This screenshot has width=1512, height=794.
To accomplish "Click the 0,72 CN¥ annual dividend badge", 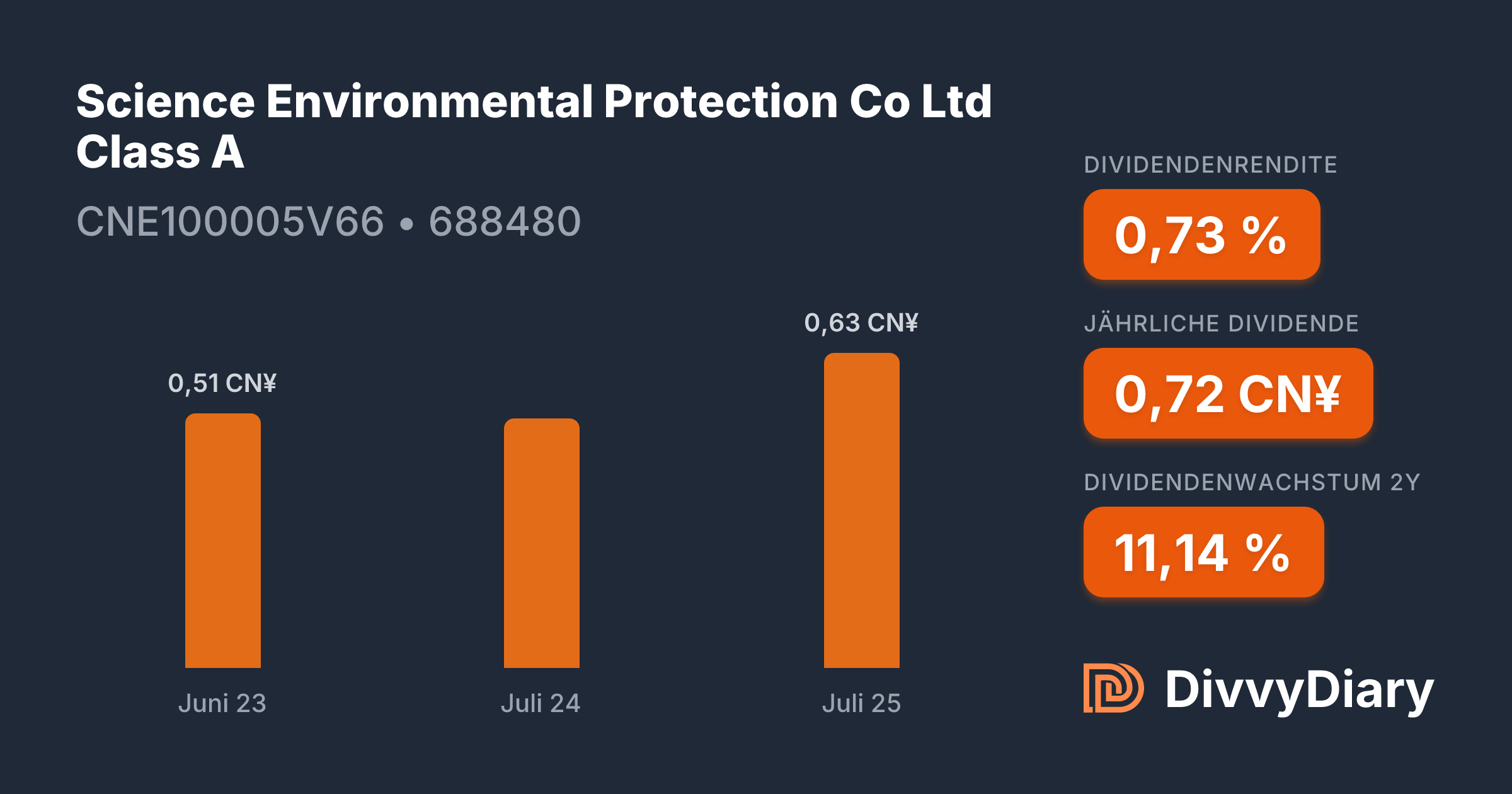I will point(1227,393).
